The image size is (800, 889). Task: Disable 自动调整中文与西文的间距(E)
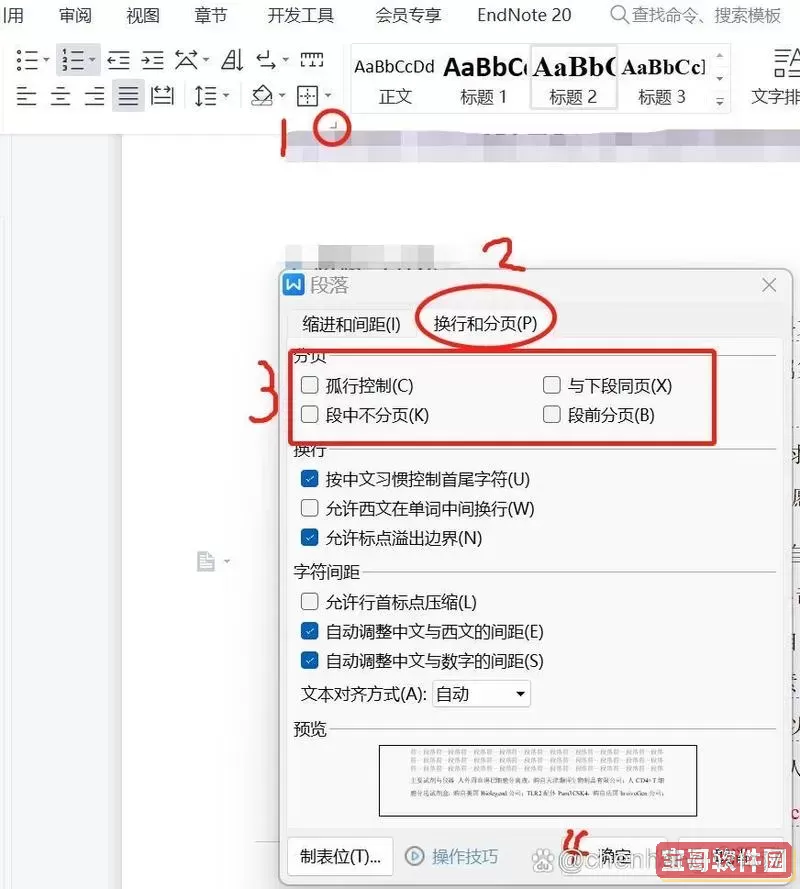pyautogui.click(x=310, y=630)
